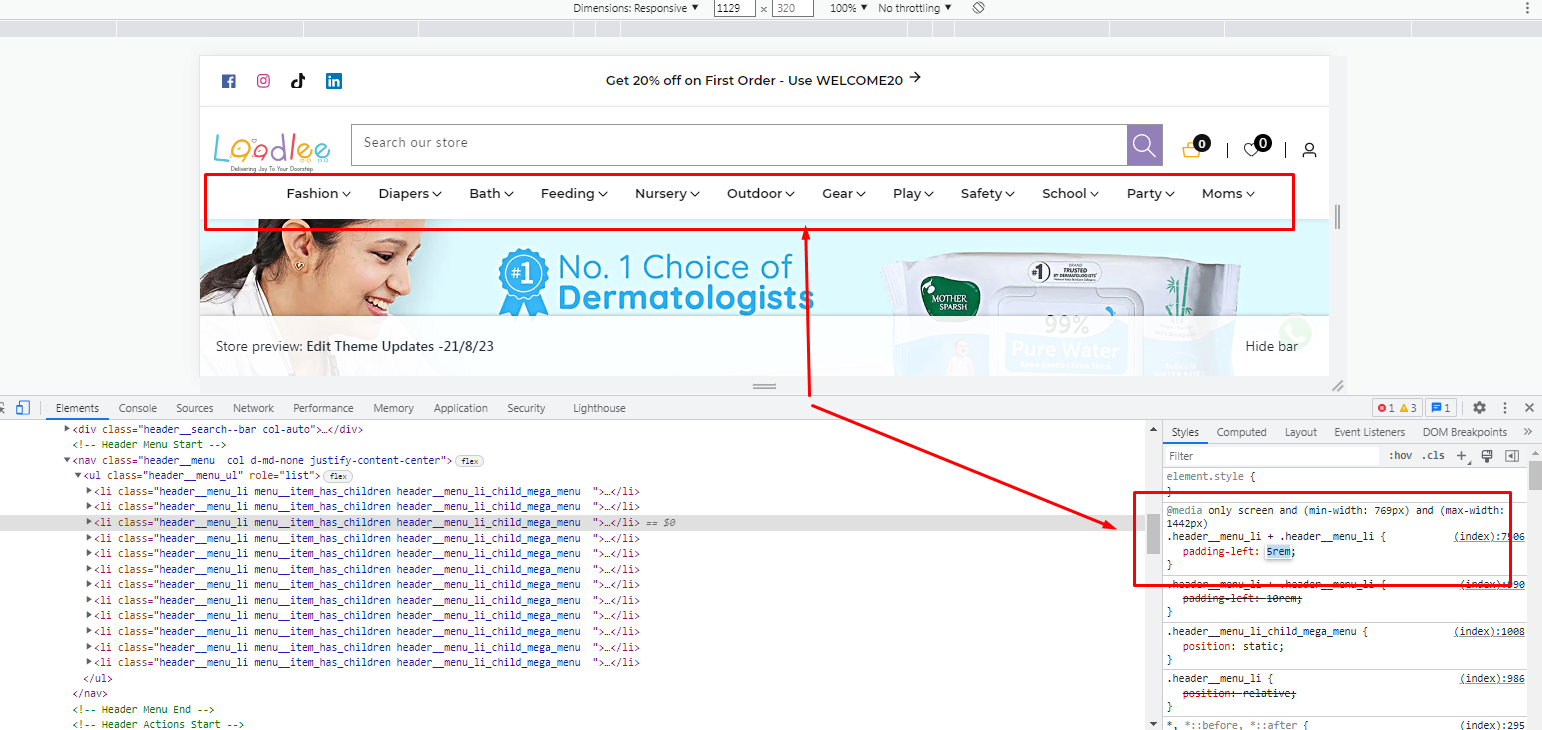Image resolution: width=1542 pixels, height=730 pixels.
Task: Click the new style rule plus icon
Action: (x=1461, y=456)
